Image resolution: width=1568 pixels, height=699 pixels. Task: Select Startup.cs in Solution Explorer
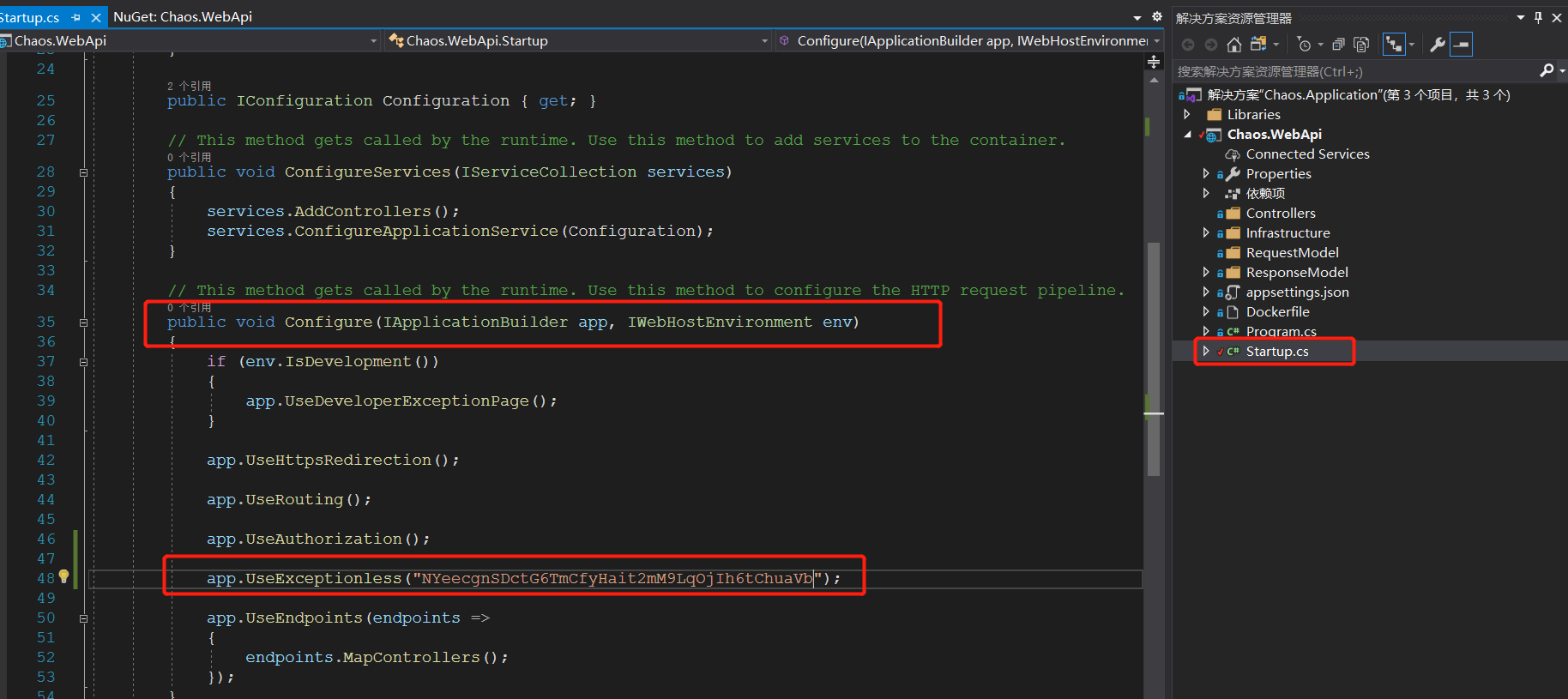click(1277, 352)
